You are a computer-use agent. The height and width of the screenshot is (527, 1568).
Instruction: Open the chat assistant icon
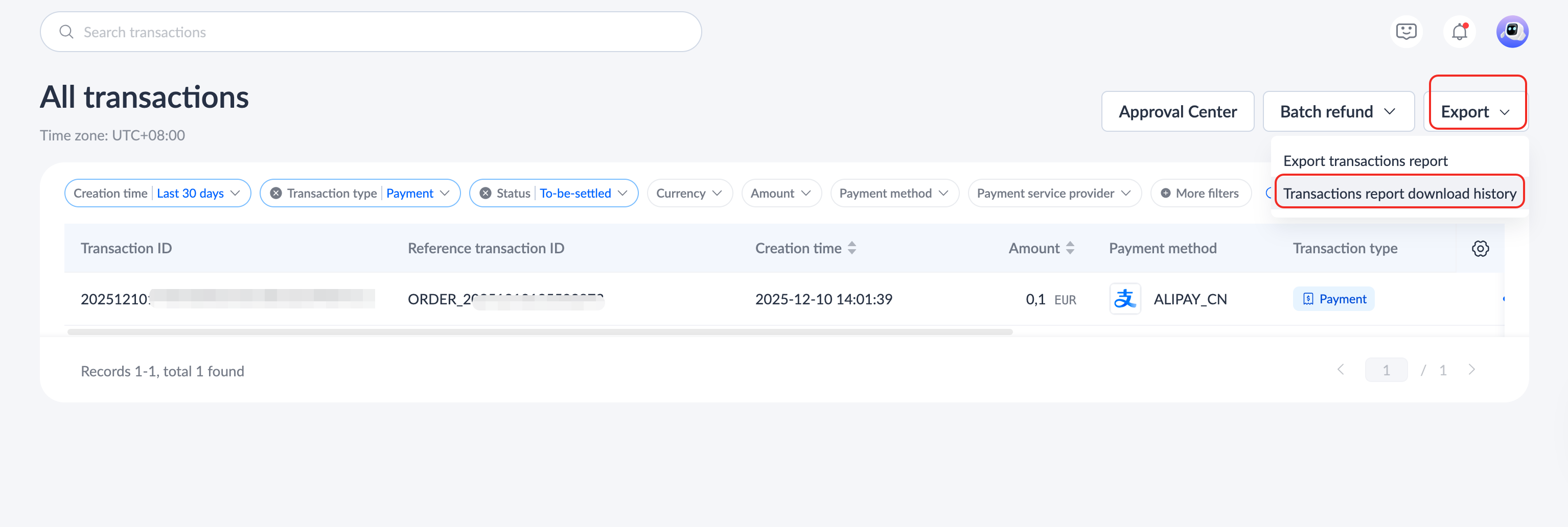pos(1406,32)
